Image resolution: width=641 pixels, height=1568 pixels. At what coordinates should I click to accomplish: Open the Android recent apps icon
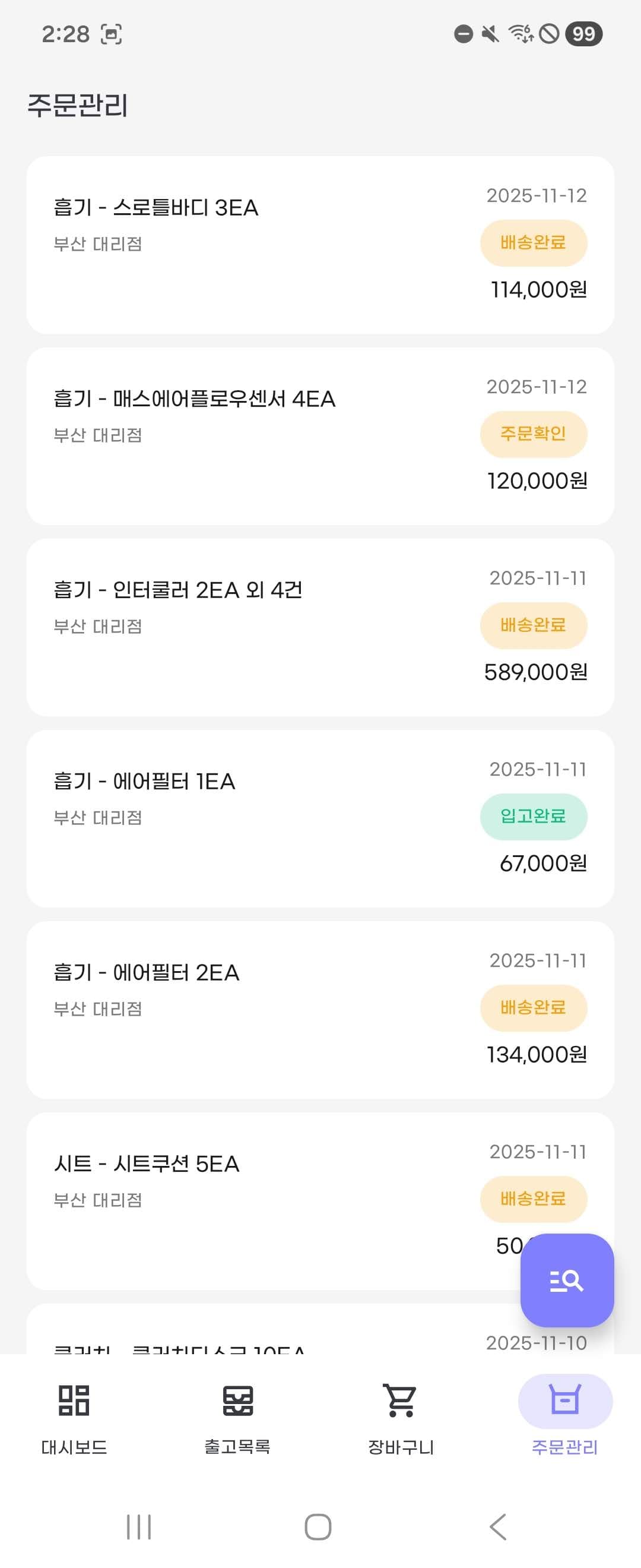pyautogui.click(x=139, y=1526)
